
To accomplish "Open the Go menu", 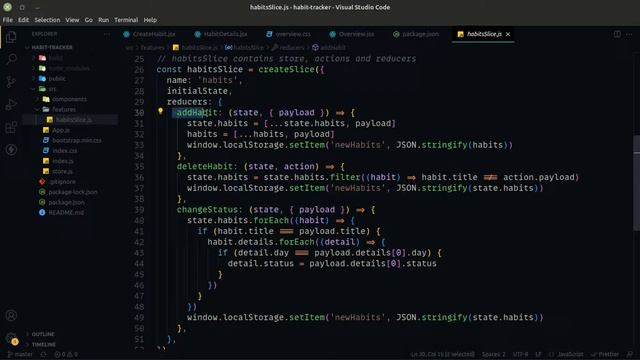I will 89,20.
